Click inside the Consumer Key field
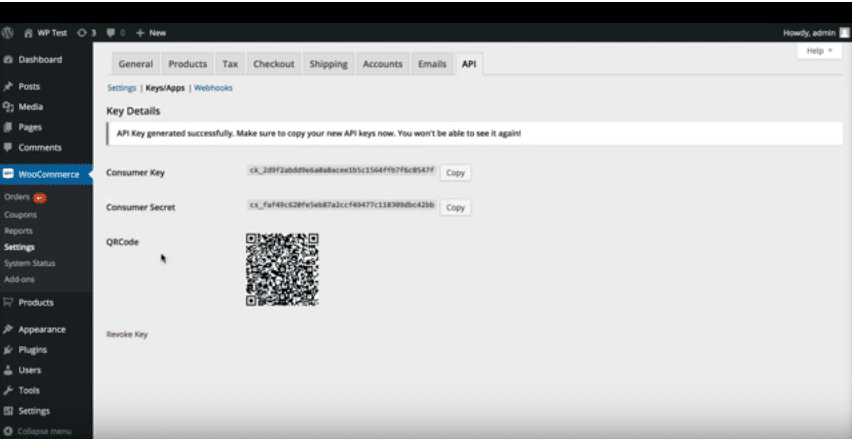The height and width of the screenshot is (439, 852). point(342,170)
